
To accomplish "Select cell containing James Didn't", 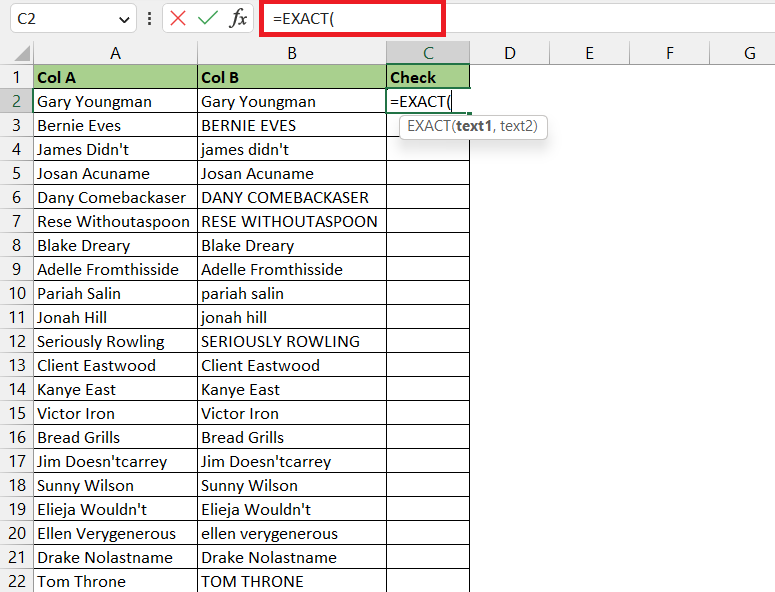I will 115,149.
